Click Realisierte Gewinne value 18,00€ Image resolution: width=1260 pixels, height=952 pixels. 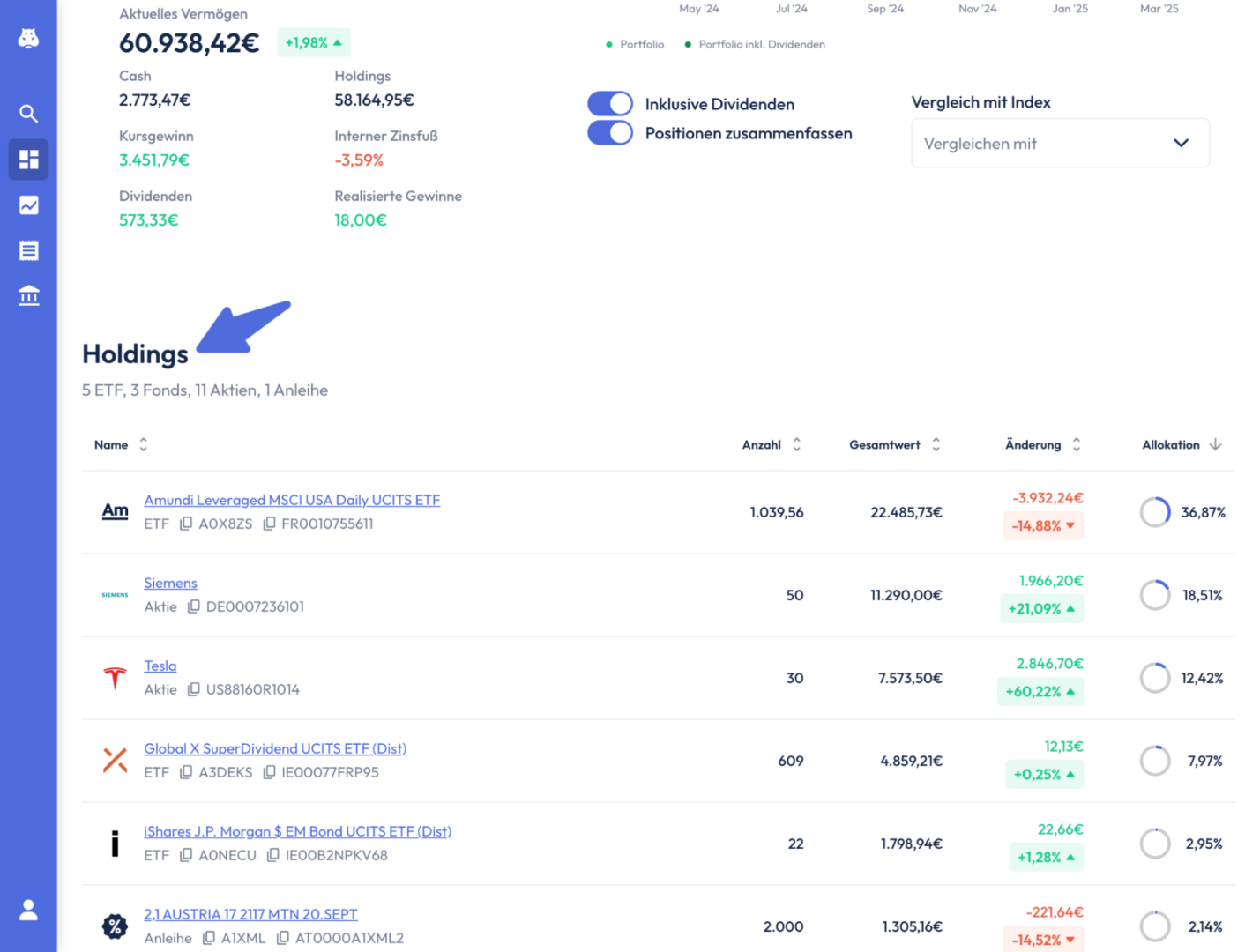tap(361, 220)
